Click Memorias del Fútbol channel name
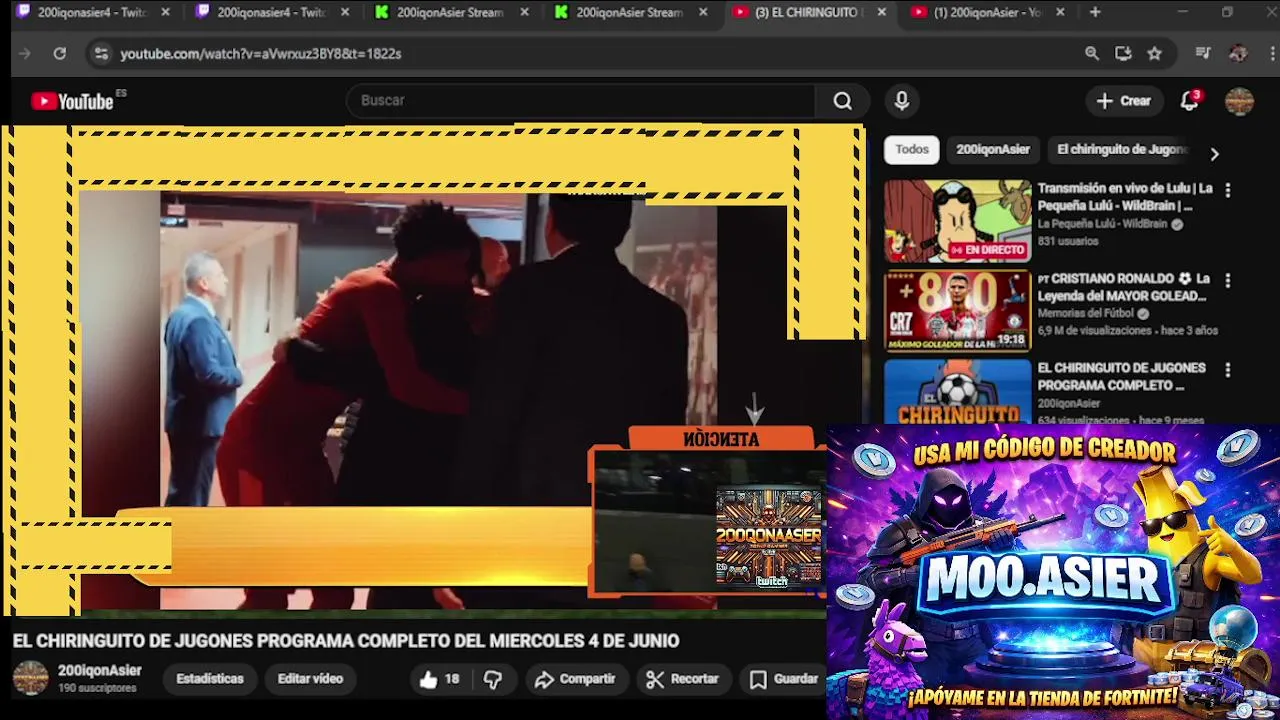The width and height of the screenshot is (1280, 720). [1086, 314]
